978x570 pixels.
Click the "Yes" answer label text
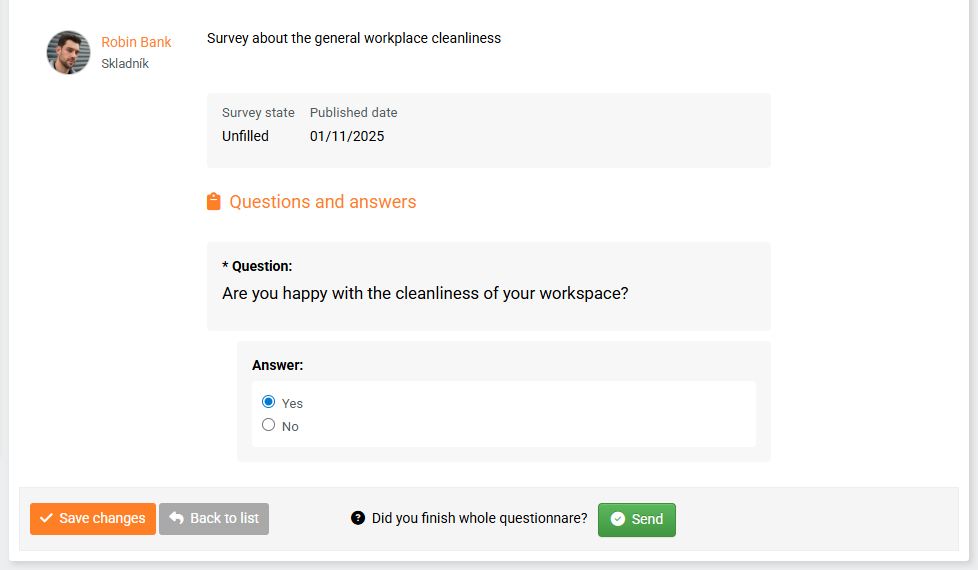292,403
